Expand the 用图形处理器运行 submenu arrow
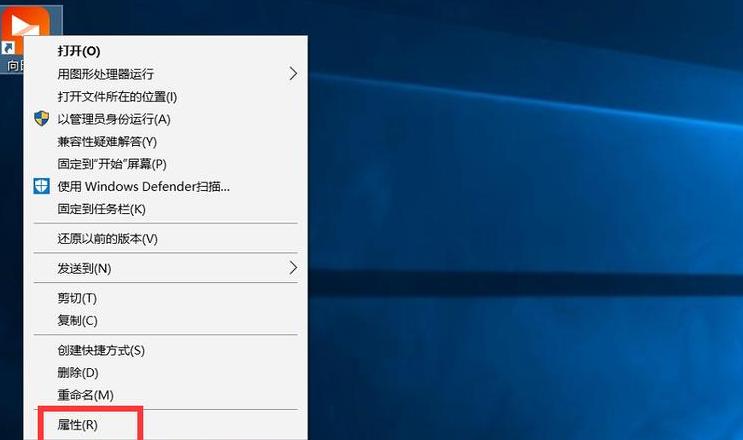 coord(293,73)
